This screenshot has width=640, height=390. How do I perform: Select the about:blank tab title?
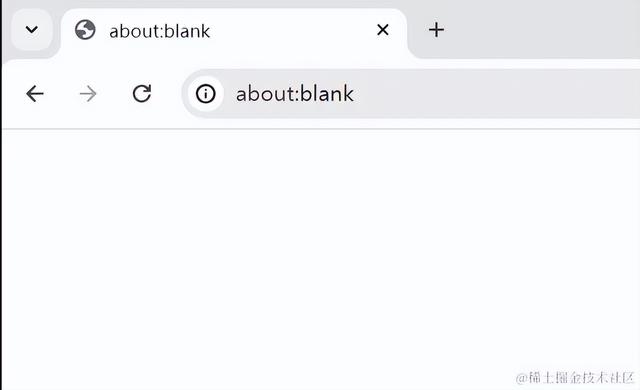pos(160,31)
